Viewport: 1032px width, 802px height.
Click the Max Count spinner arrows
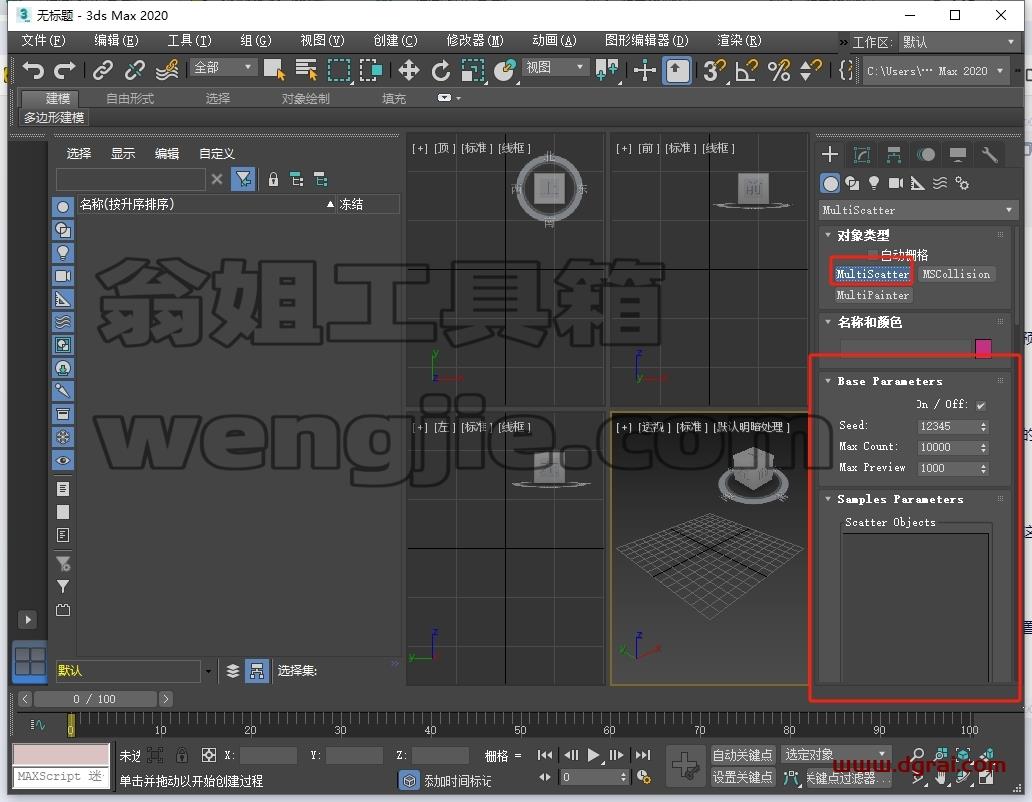click(x=984, y=448)
